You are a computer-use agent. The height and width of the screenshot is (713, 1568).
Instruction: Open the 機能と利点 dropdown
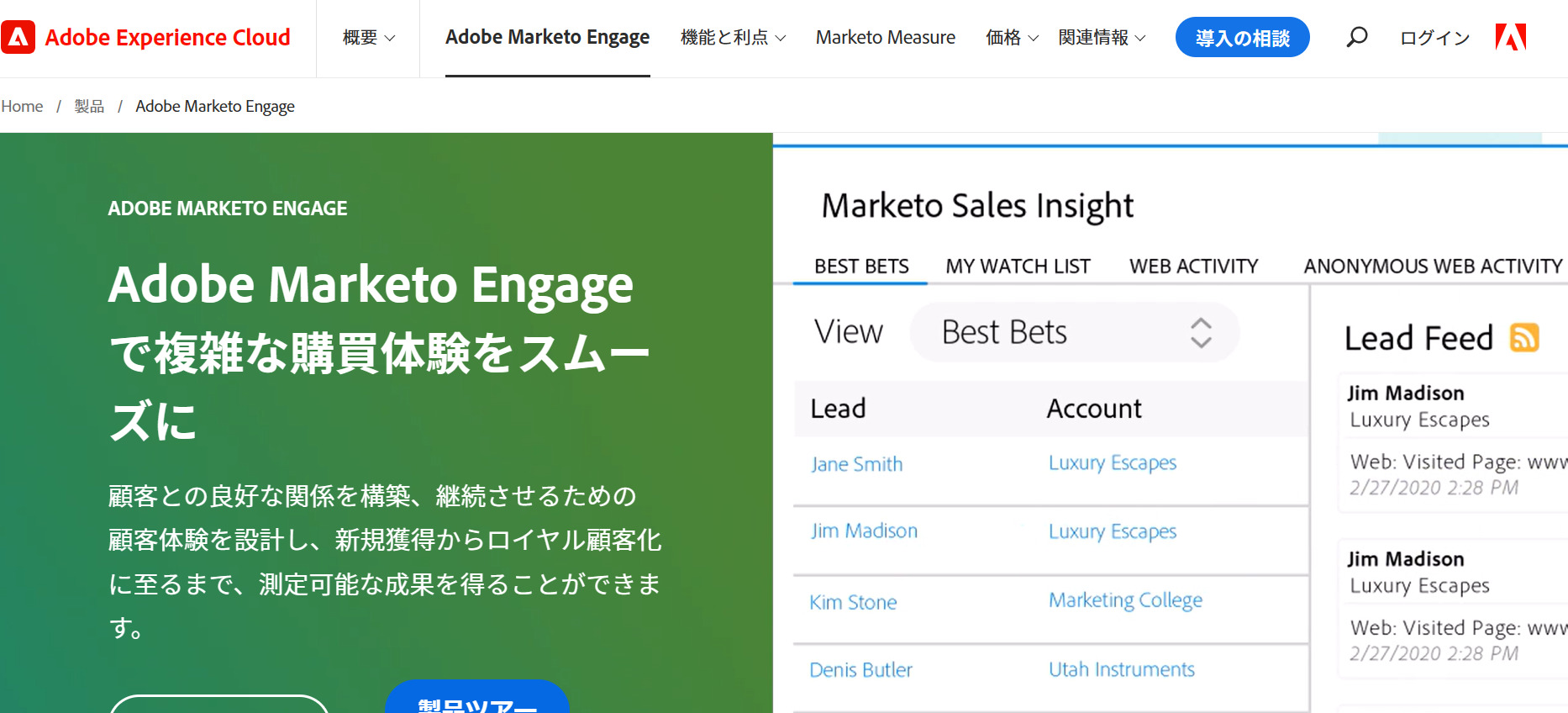(x=732, y=37)
